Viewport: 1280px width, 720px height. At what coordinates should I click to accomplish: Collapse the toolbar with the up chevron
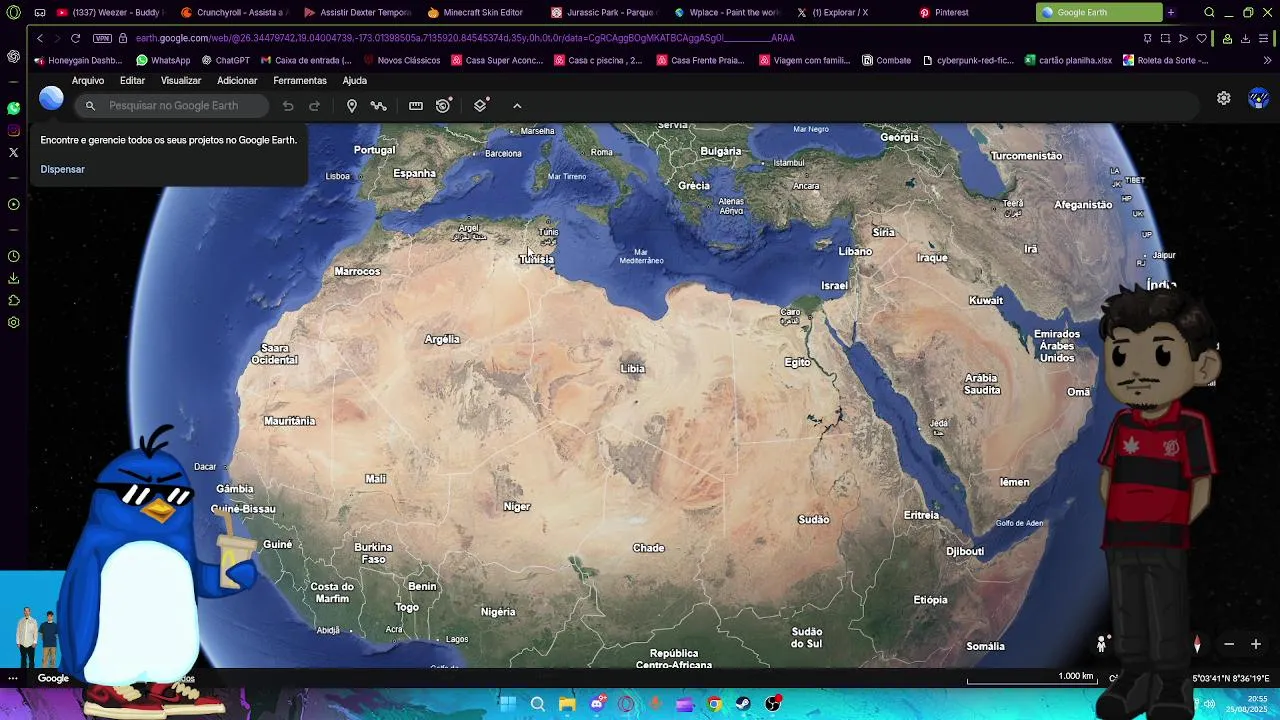(x=517, y=105)
